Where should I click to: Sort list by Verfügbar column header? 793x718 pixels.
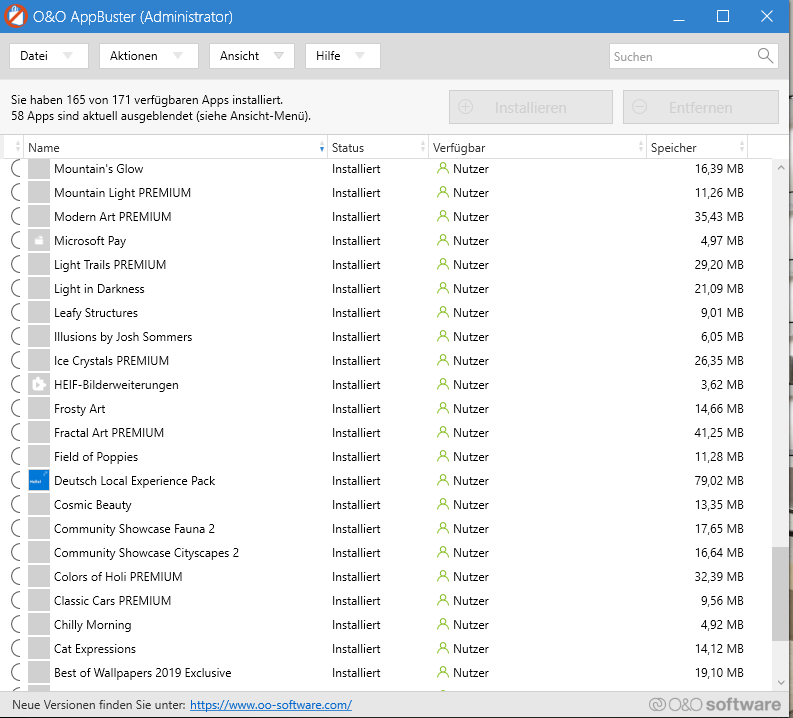click(x=537, y=148)
